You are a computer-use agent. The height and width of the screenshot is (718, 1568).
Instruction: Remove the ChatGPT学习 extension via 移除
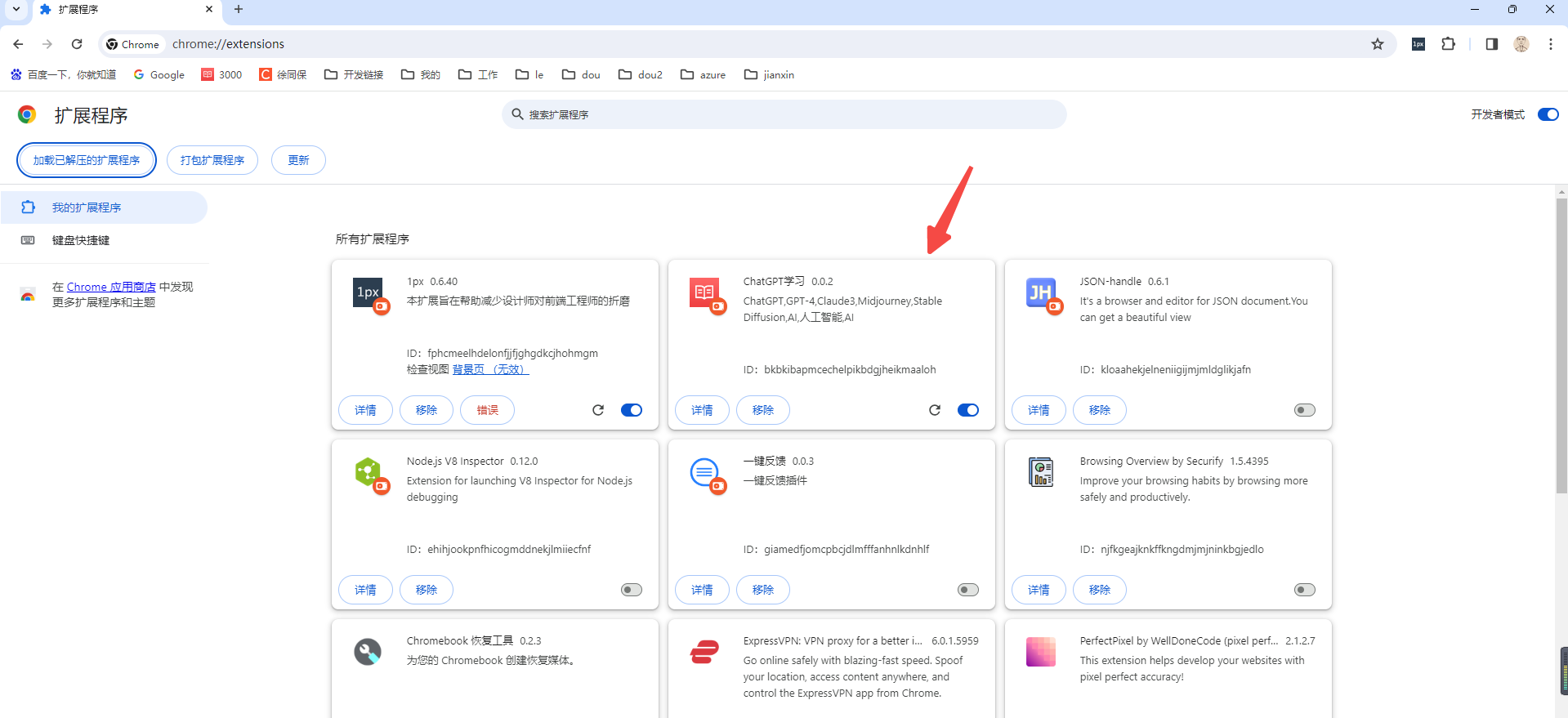[x=763, y=410]
